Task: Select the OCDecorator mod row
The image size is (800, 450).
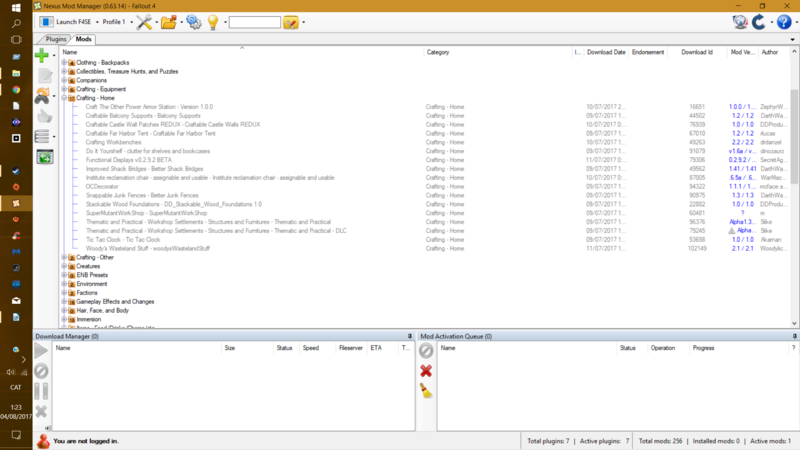Action: pyautogui.click(x=102, y=187)
